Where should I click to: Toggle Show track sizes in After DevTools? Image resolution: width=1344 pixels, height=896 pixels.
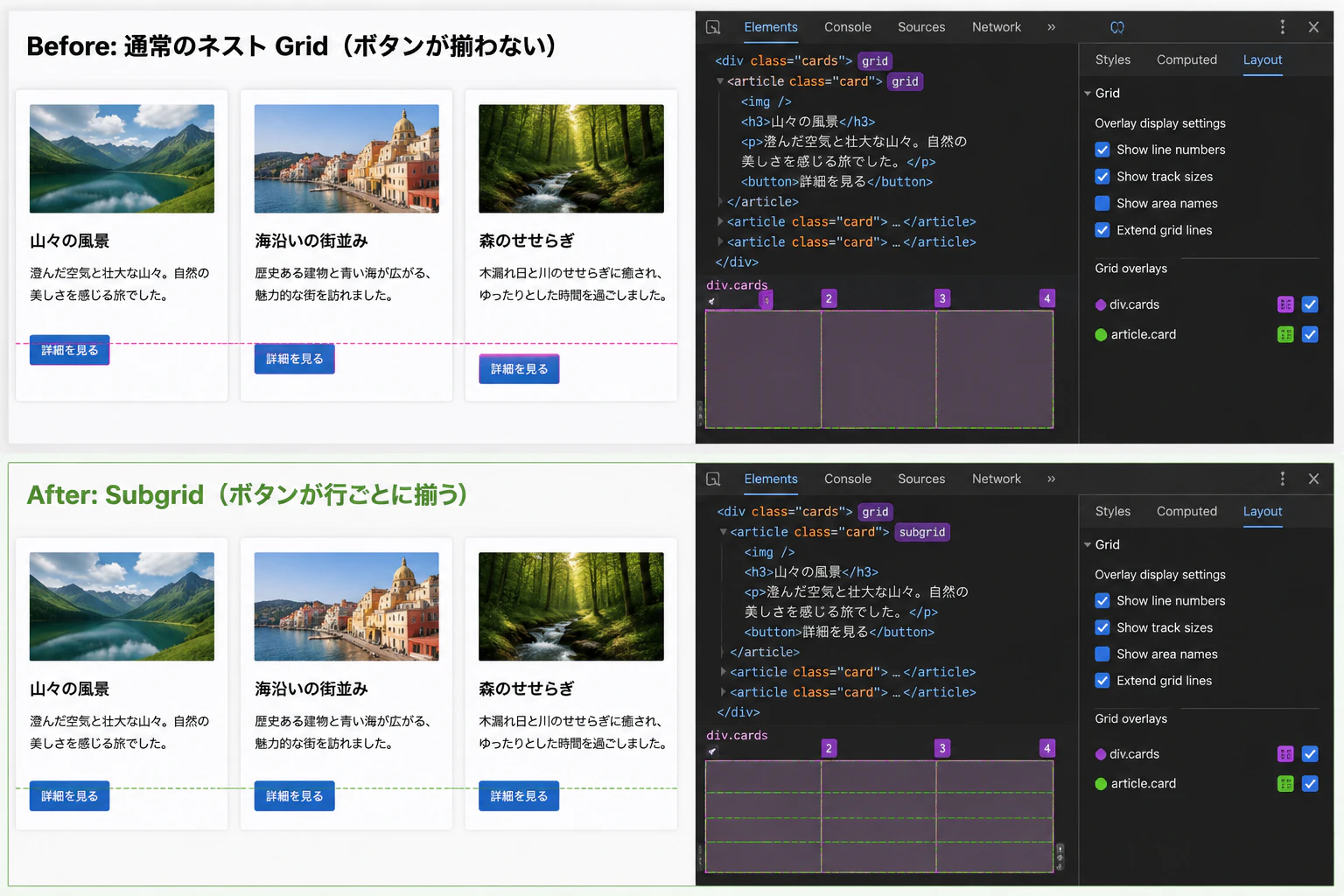pyautogui.click(x=1102, y=627)
